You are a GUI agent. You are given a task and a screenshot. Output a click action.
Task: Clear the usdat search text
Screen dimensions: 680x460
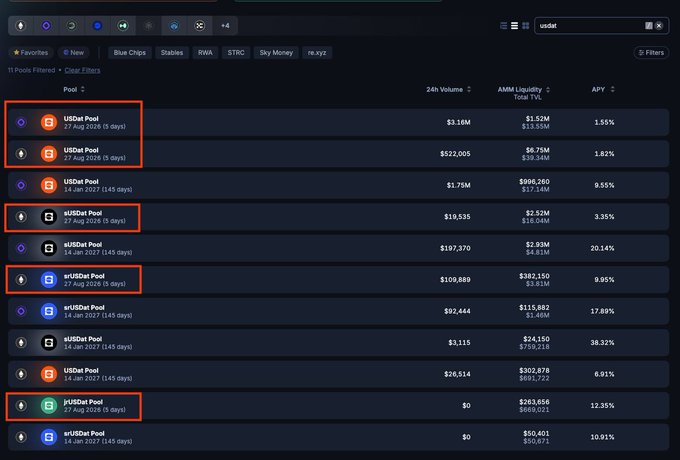point(659,26)
